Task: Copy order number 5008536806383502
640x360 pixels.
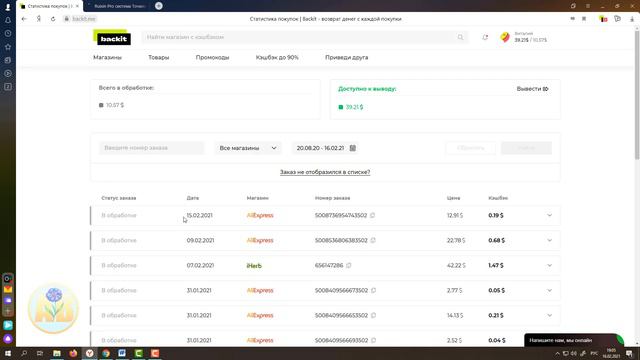Action: [373, 240]
